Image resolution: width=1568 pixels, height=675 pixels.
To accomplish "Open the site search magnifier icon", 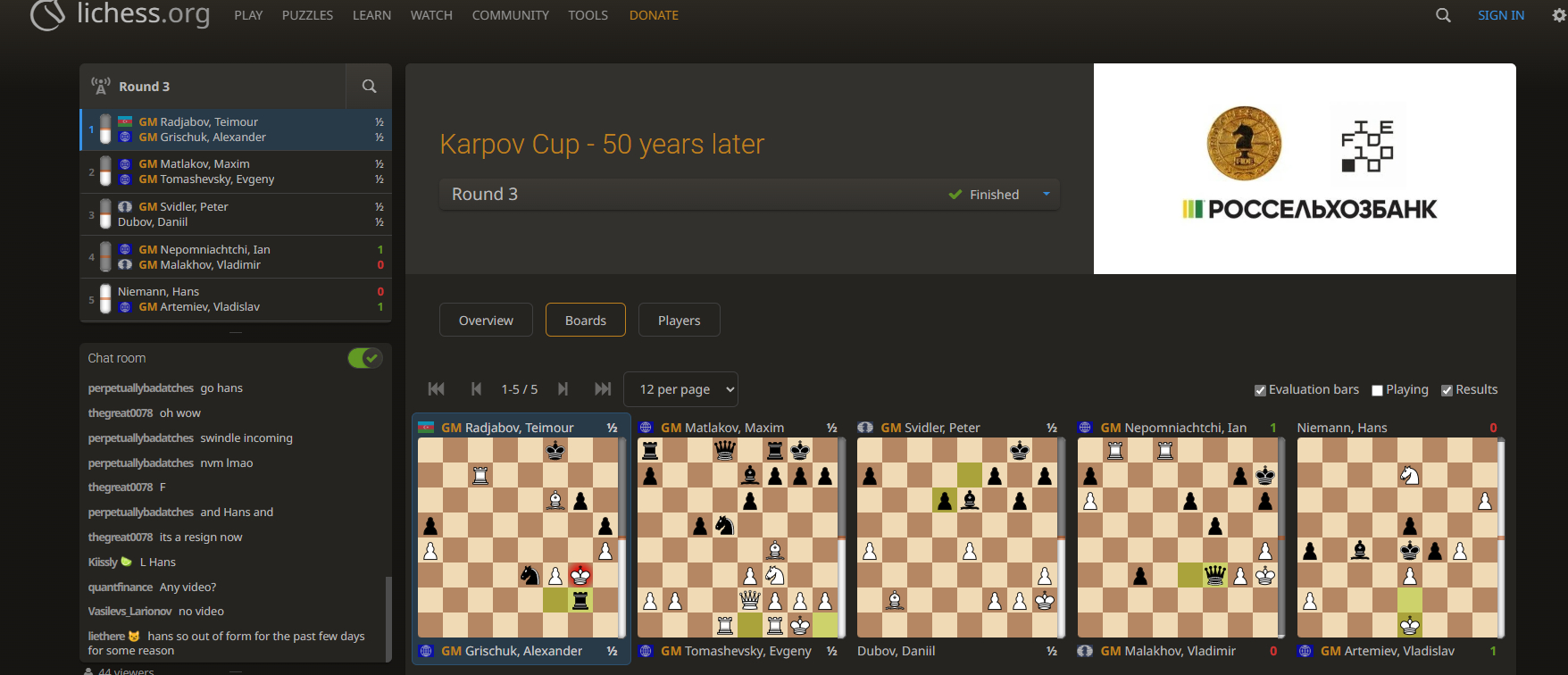I will (x=1443, y=15).
